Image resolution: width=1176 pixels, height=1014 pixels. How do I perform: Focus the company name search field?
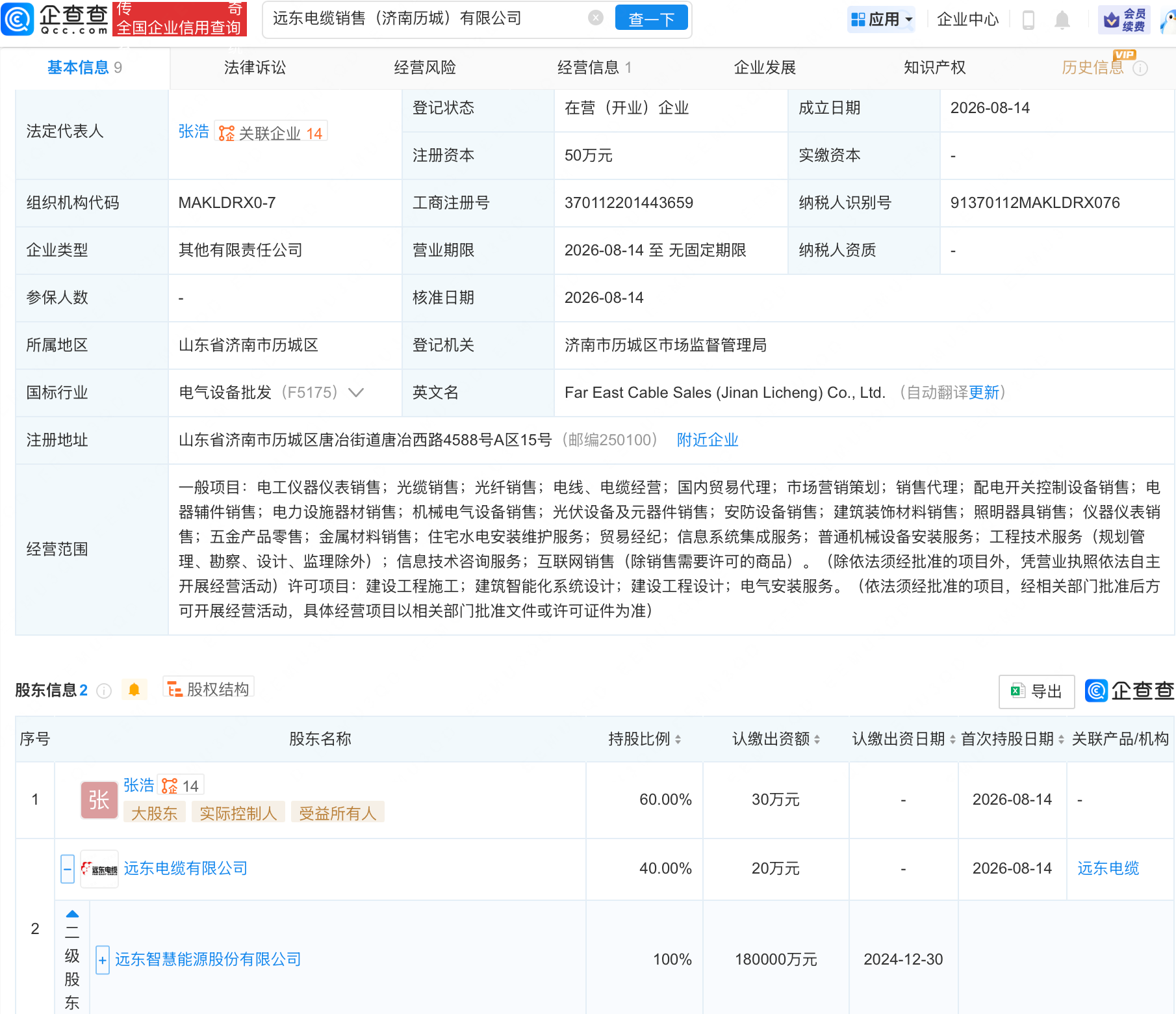tap(426, 18)
